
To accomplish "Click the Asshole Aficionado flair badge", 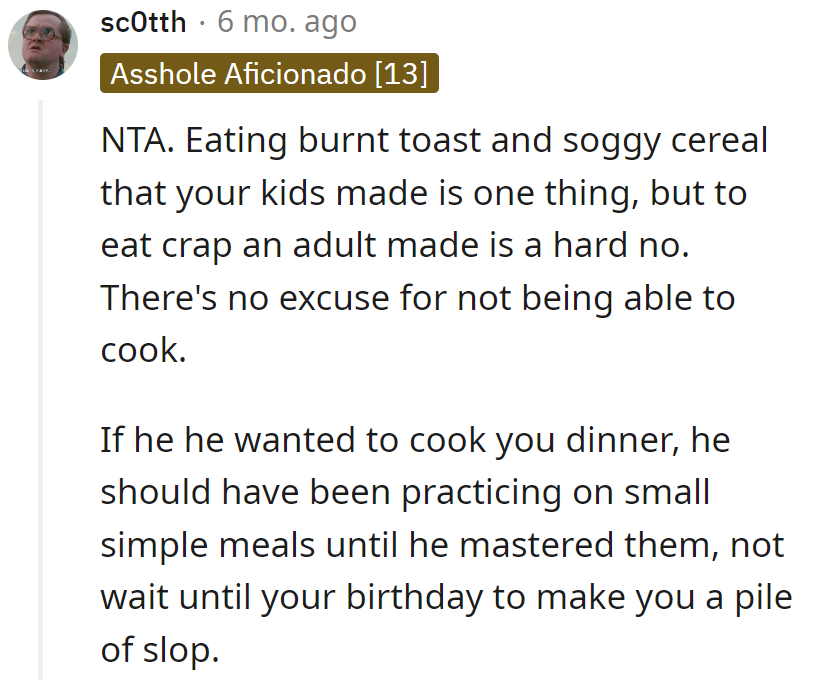I will 268,73.
